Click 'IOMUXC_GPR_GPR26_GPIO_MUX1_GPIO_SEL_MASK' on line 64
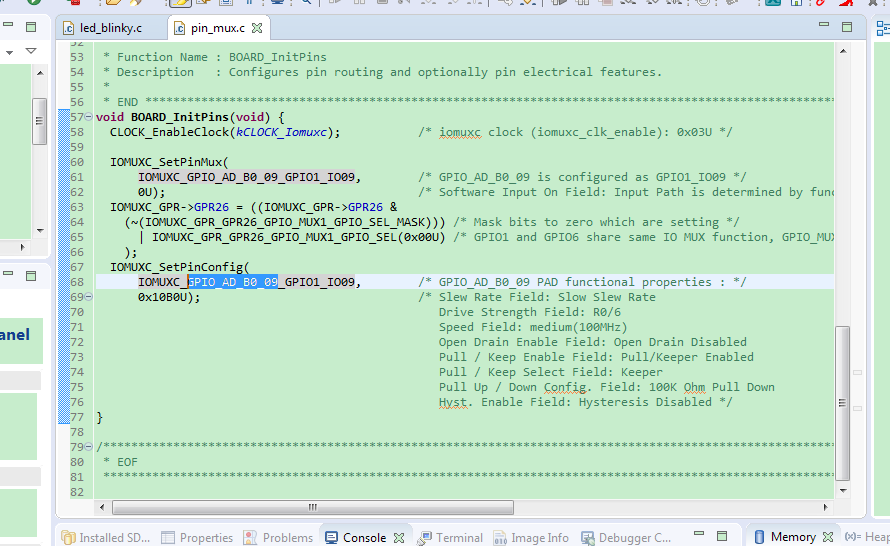Image resolution: width=890 pixels, height=546 pixels. (285, 222)
